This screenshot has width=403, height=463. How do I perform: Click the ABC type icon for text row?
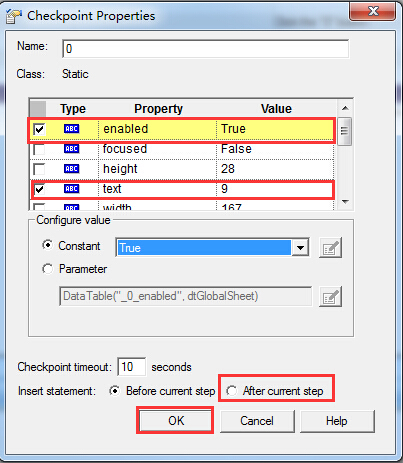click(71, 189)
